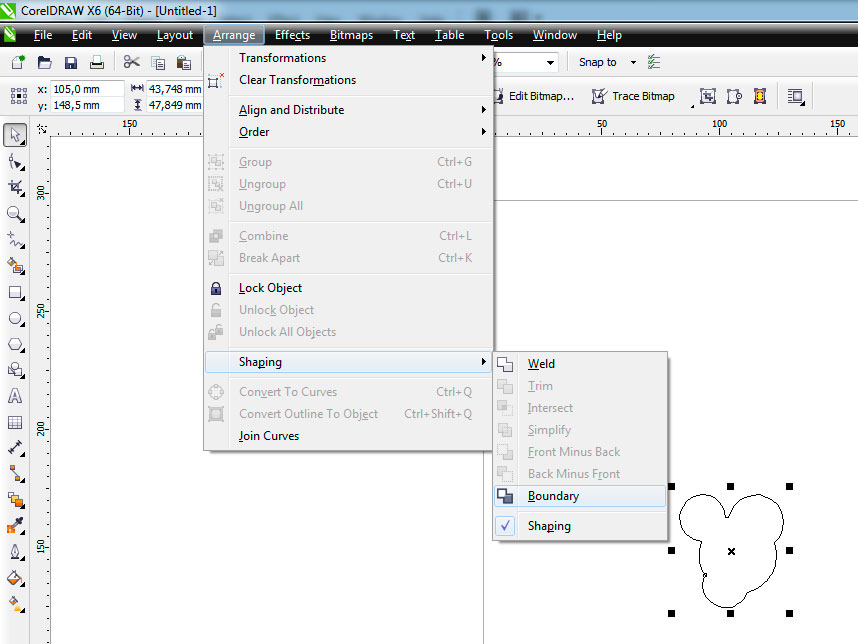This screenshot has width=858, height=644.
Task: Select the Pick tool in the toolbox
Action: (15, 135)
